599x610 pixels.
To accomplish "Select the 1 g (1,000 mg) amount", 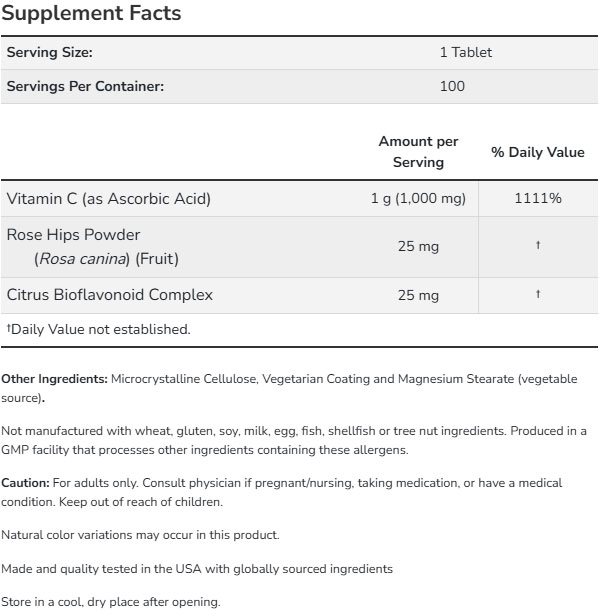I will tap(418, 198).
